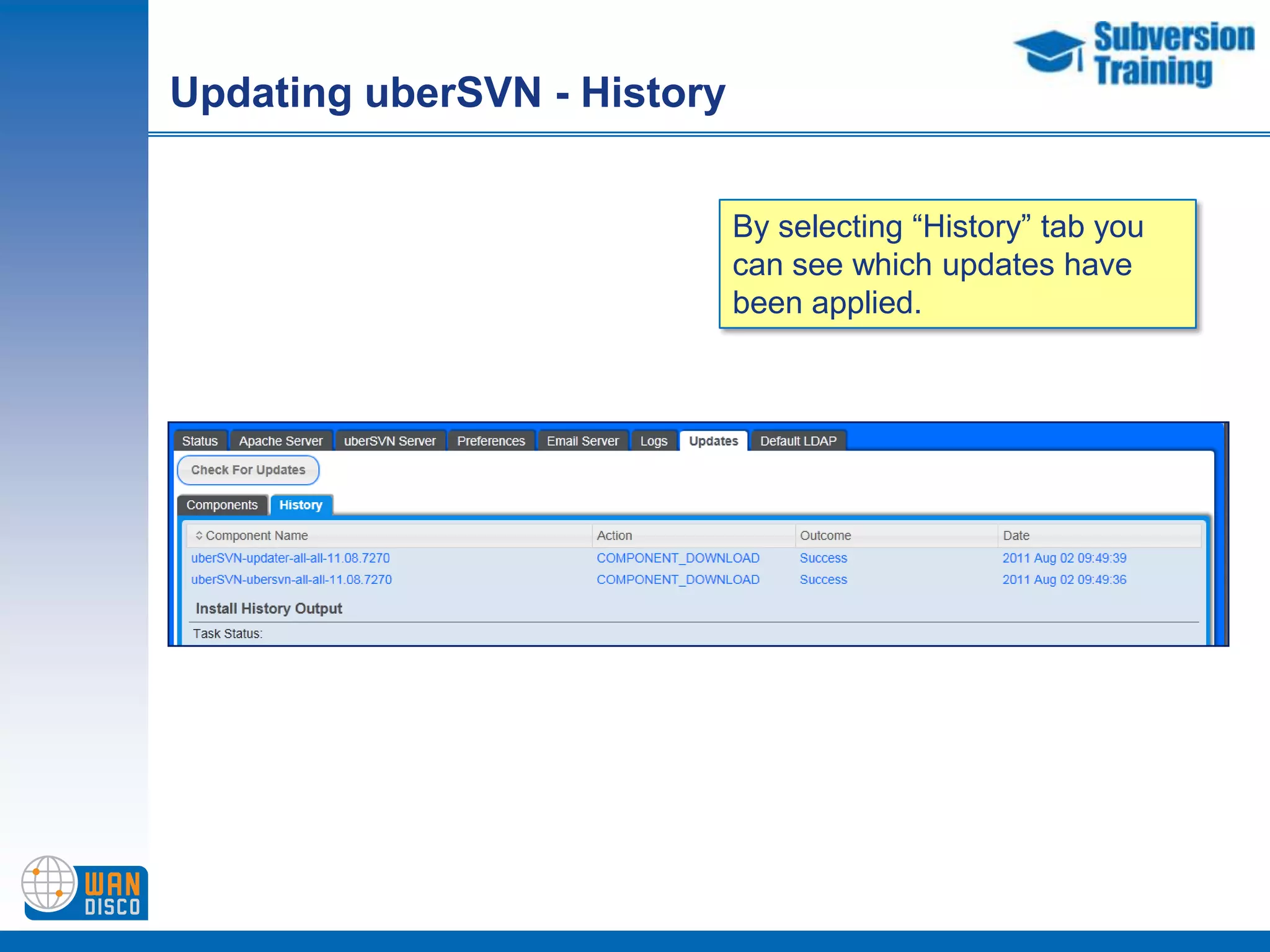Screen dimensions: 1270x952
Task: Click the 2011 Aug 02 09:49:39 date entry
Action: (x=1064, y=558)
